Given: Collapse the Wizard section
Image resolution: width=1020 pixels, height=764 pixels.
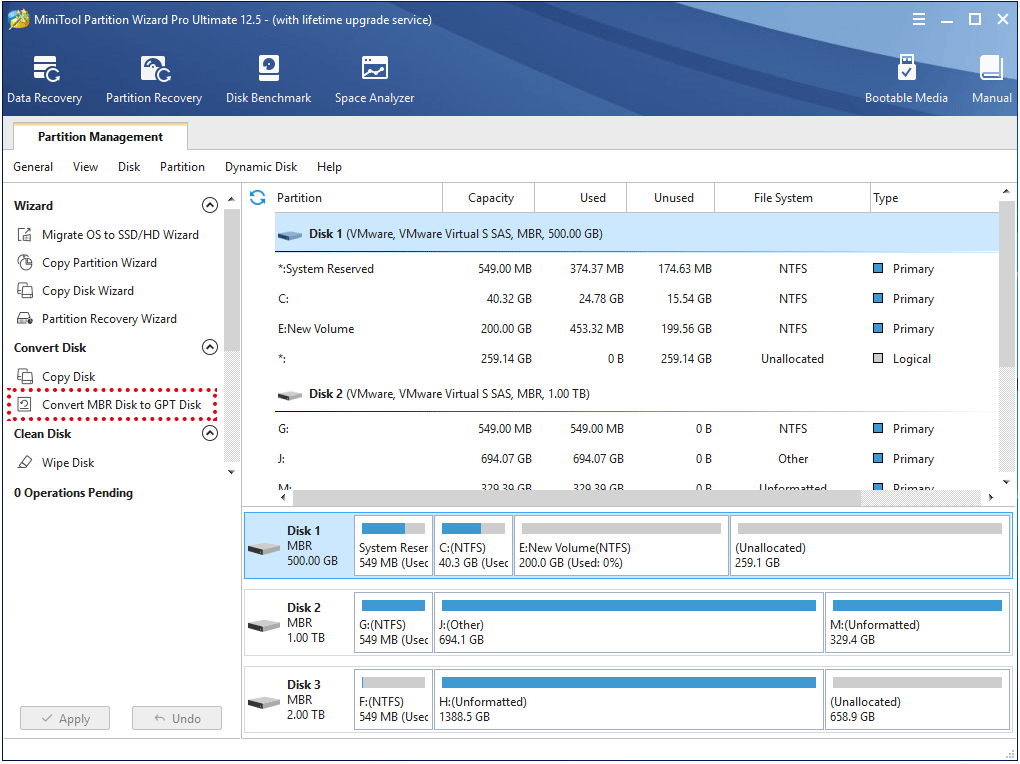Looking at the screenshot, I should pos(209,206).
